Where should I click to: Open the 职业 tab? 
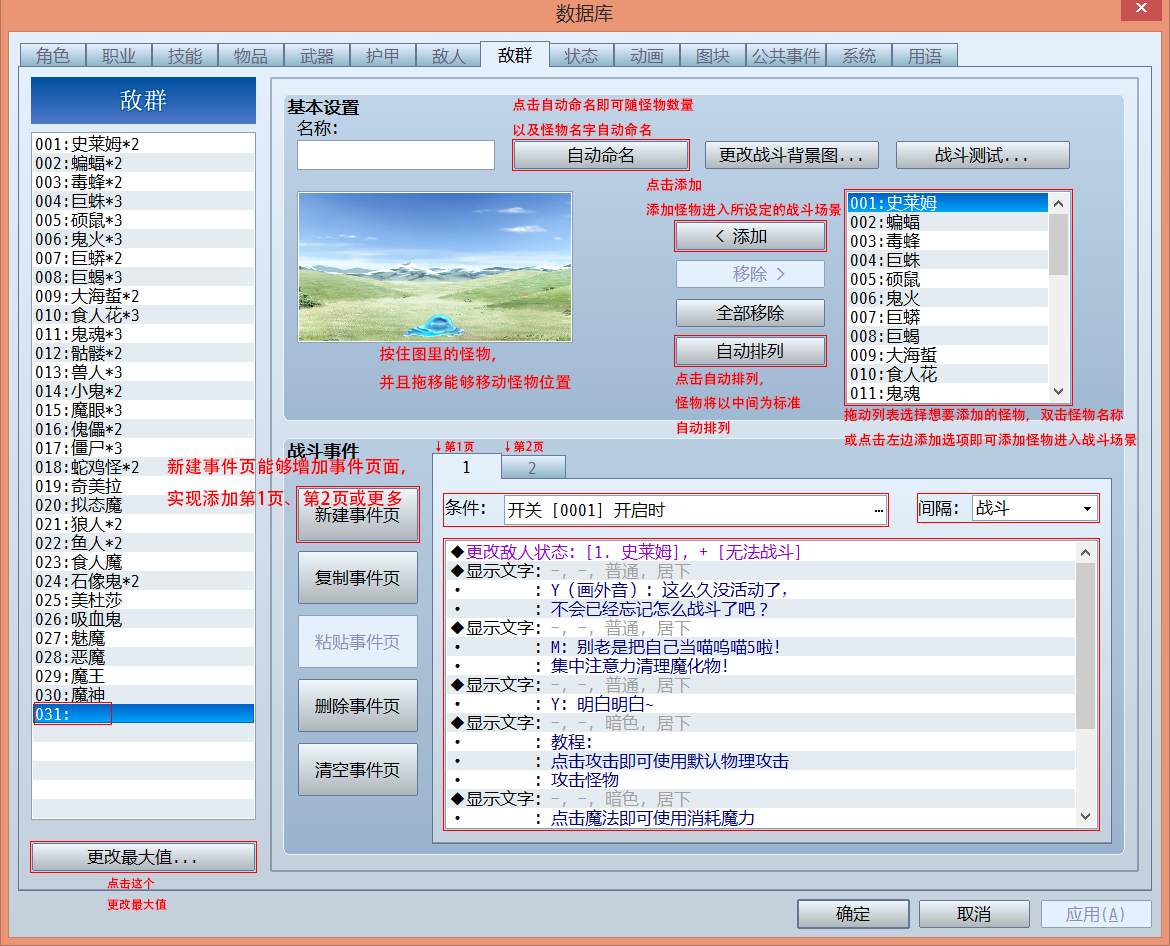click(x=119, y=56)
